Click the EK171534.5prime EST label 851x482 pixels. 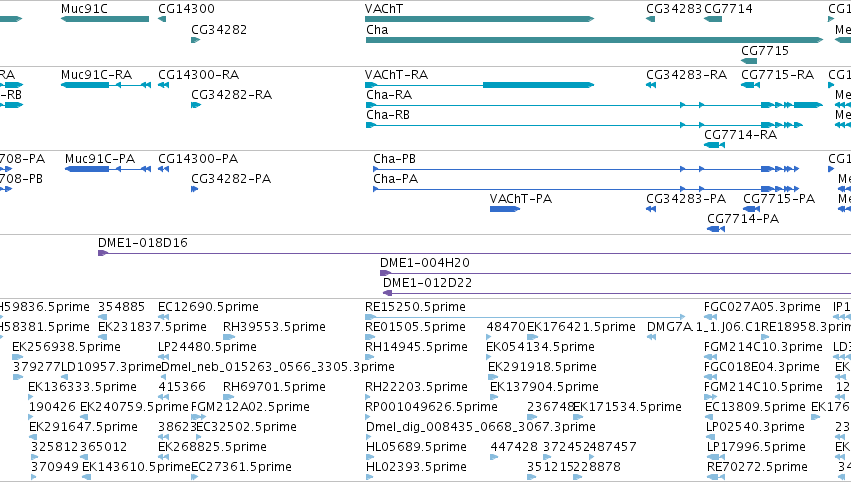[627, 407]
